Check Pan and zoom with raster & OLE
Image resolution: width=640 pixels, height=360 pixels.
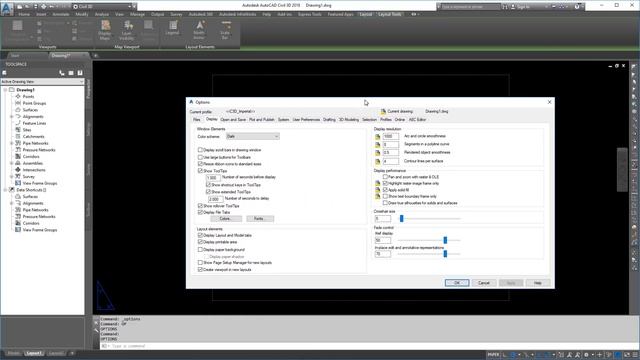(x=385, y=177)
